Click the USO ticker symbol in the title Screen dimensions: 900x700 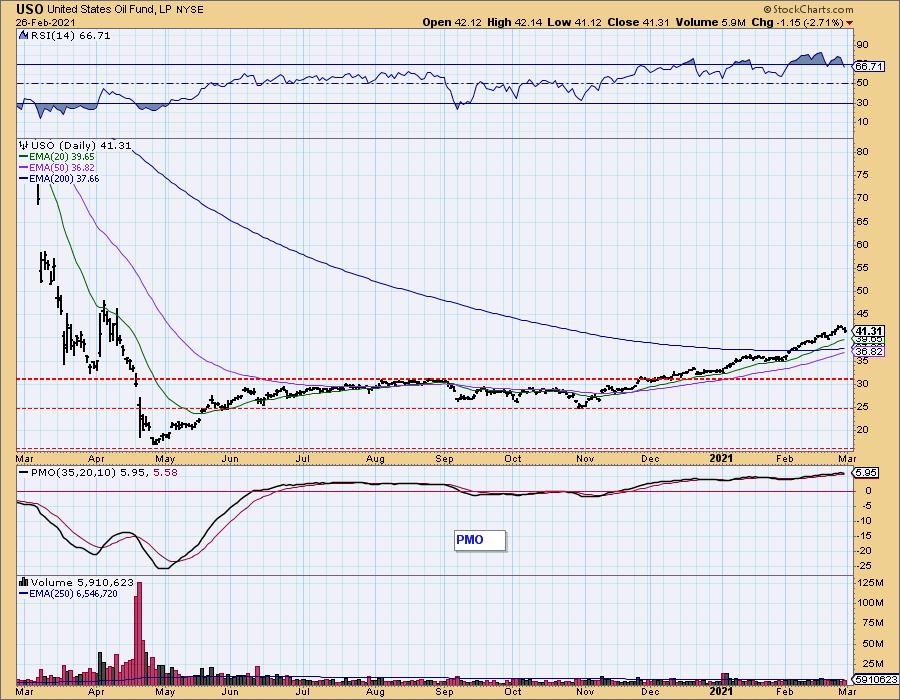(30, 10)
